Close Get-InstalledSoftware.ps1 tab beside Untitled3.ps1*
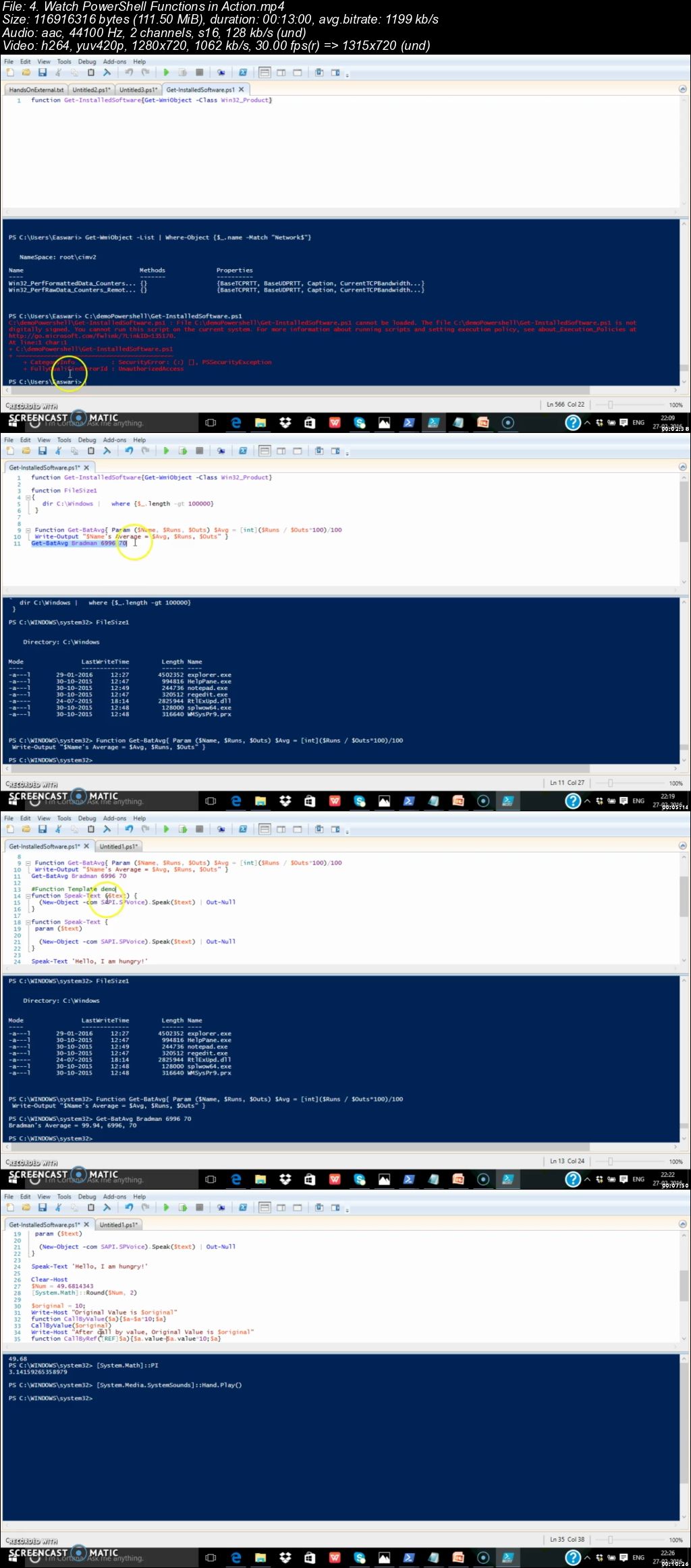The width and height of the screenshot is (691, 1568). (x=242, y=89)
